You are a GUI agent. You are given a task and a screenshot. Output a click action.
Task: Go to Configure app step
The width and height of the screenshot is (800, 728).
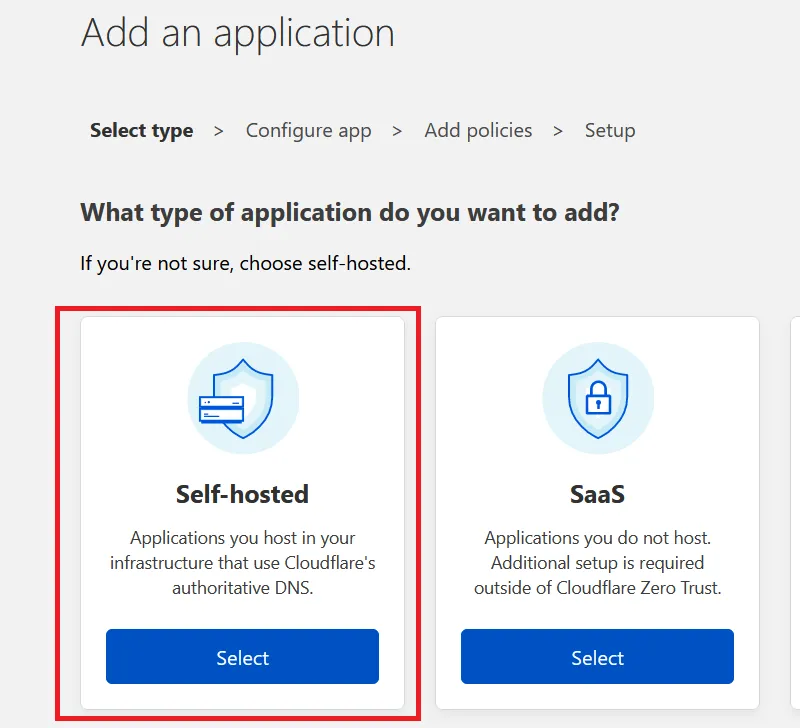click(309, 131)
